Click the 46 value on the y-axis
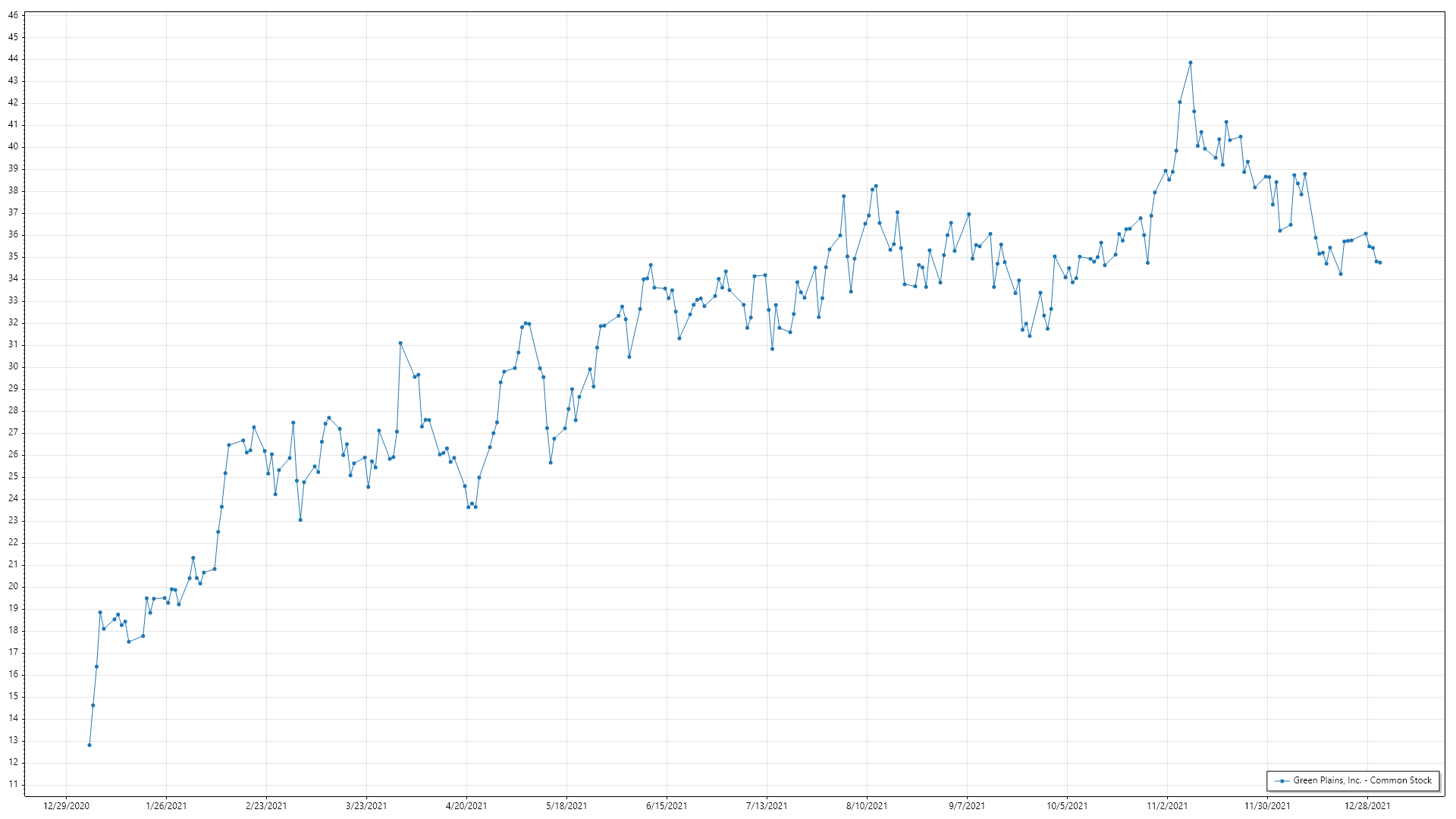Image resolution: width=1456 pixels, height=819 pixels. [x=13, y=15]
